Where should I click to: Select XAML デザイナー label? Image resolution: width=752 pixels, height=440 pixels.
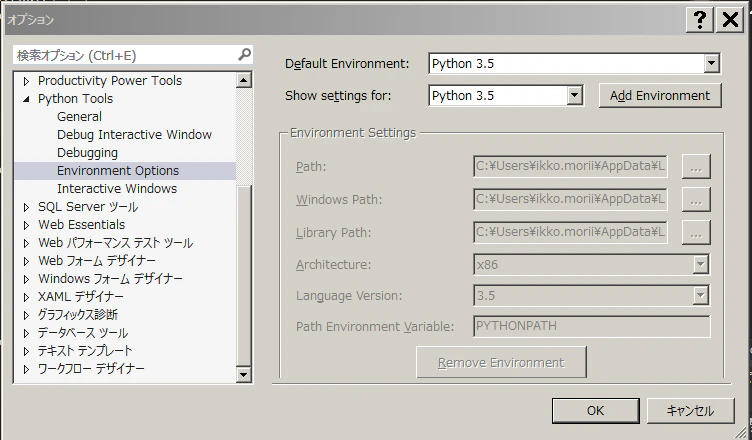(x=81, y=297)
